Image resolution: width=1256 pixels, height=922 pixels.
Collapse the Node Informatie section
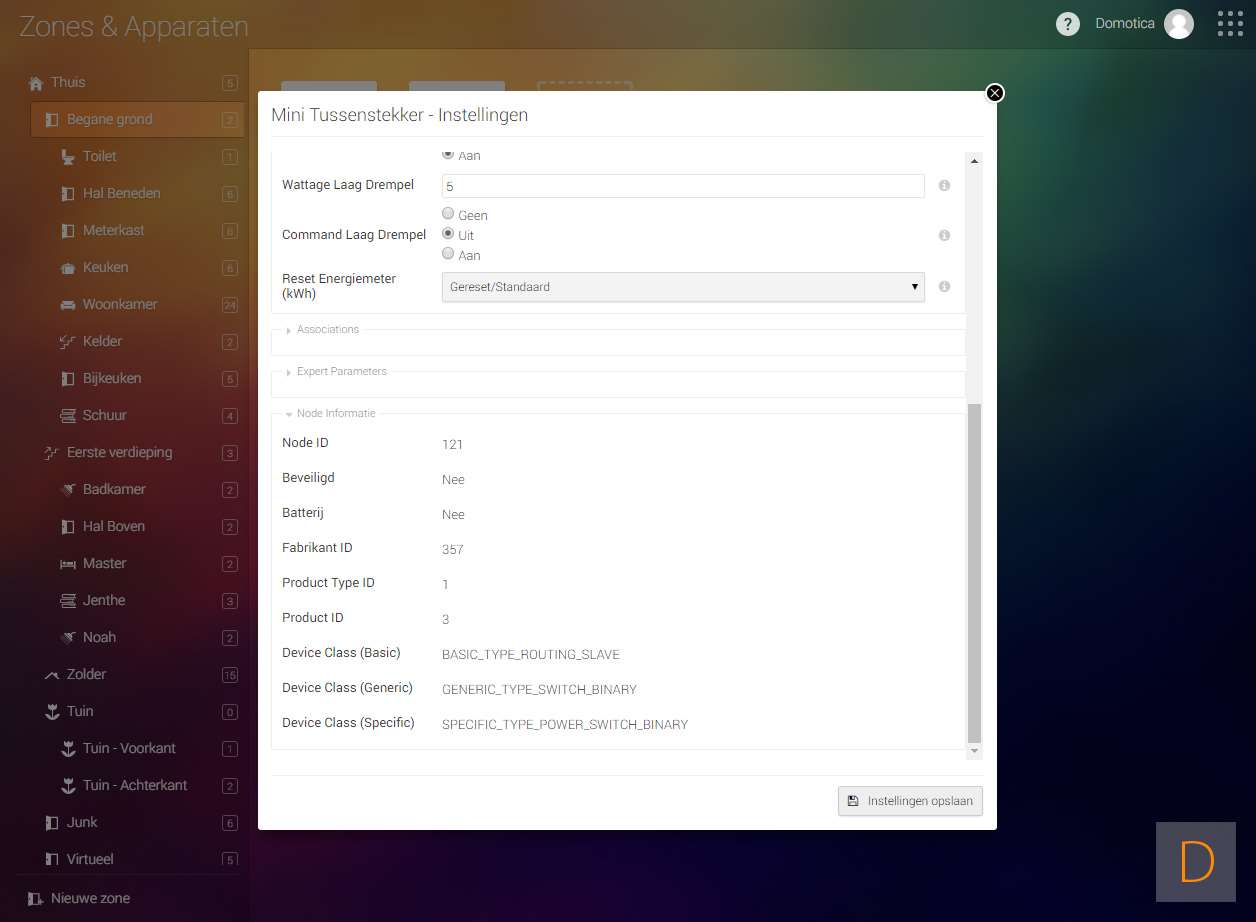coord(335,414)
